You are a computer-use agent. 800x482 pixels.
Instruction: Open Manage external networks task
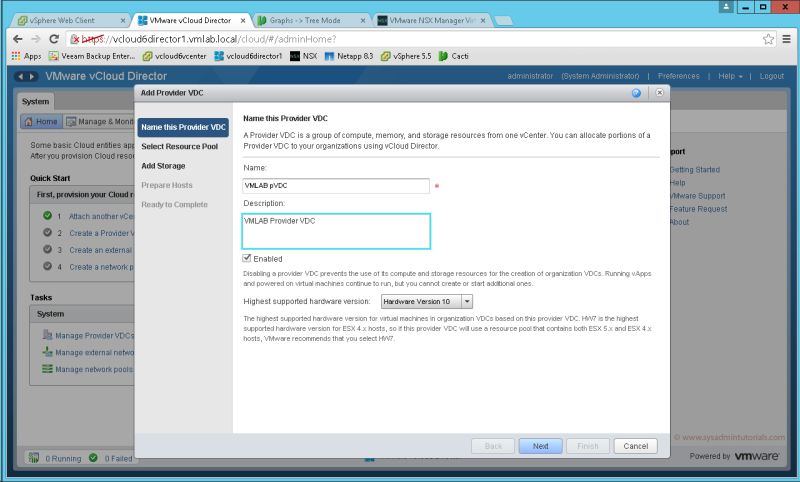94,352
